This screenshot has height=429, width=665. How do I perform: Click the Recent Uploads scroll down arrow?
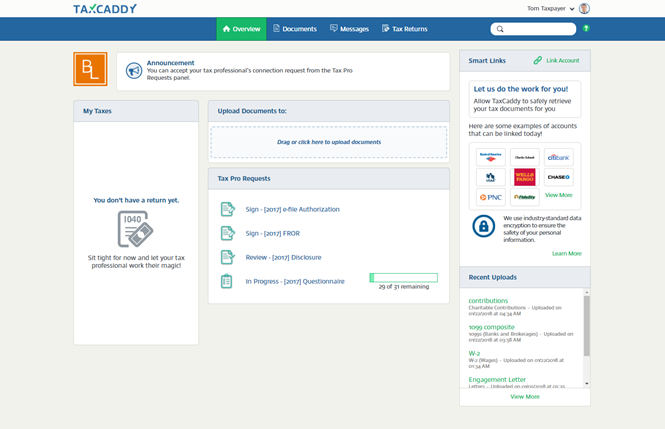tap(587, 384)
